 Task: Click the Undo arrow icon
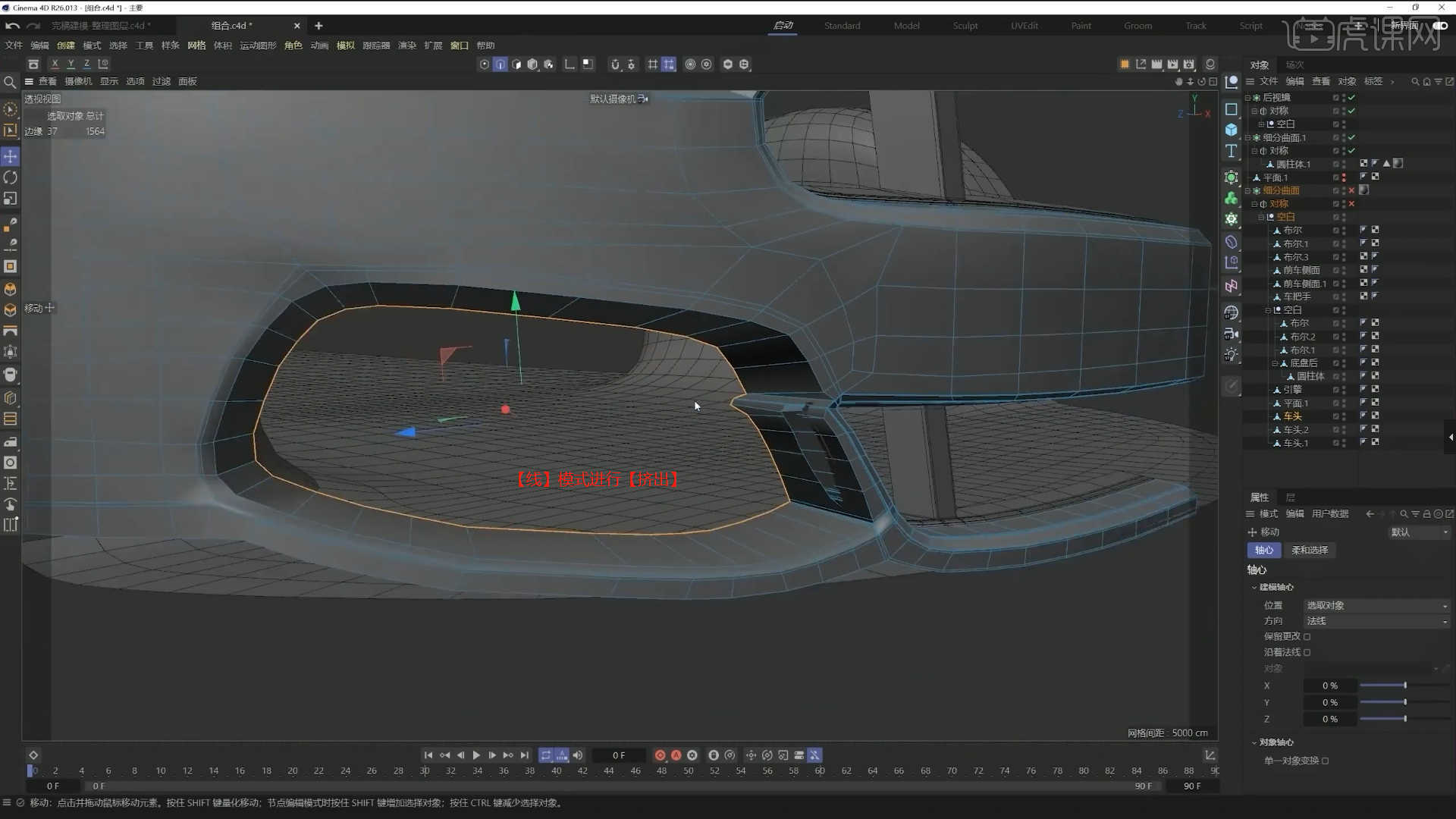tap(12, 26)
